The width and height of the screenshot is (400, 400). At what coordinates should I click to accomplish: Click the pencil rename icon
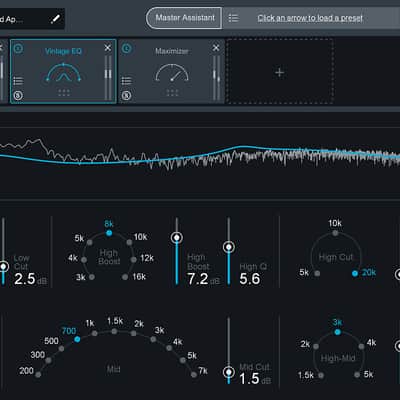click(55, 18)
